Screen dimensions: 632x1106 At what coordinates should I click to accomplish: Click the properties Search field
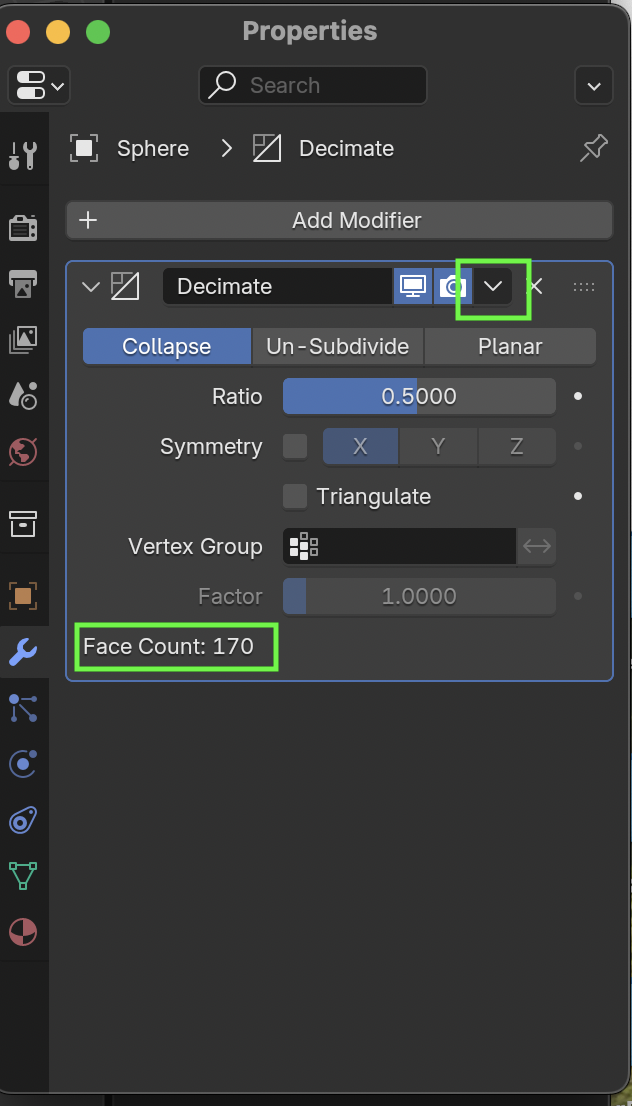click(312, 86)
